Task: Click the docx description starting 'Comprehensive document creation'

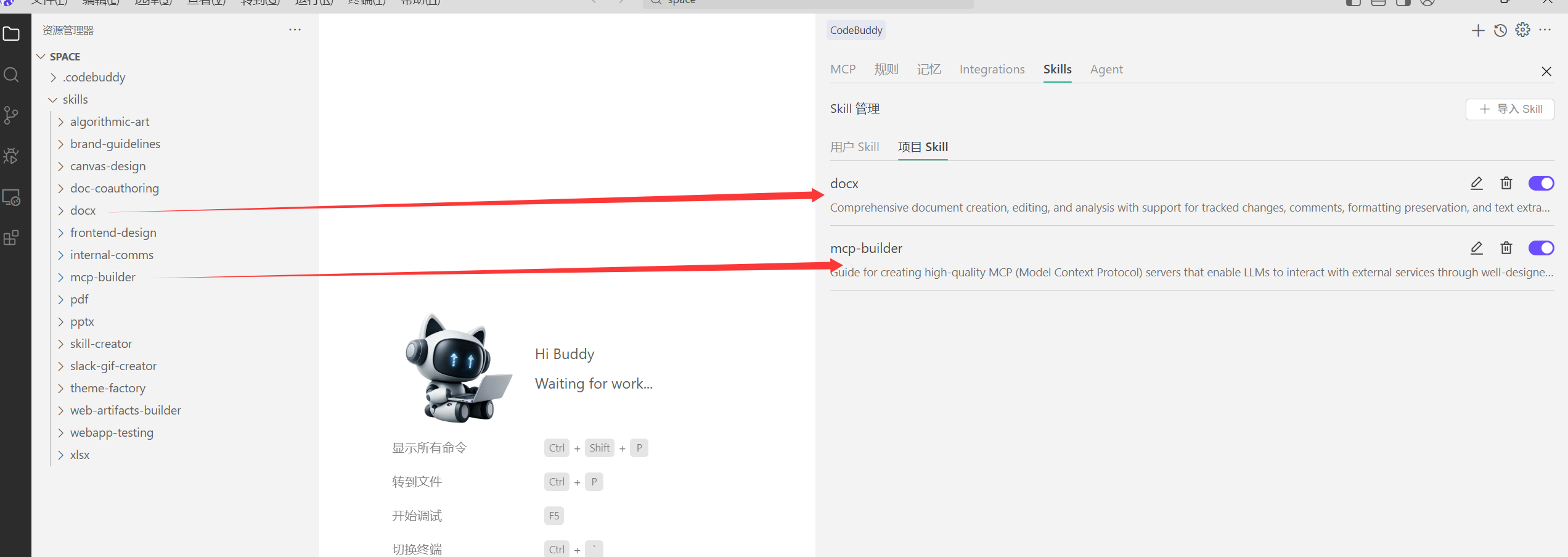Action: [x=1190, y=207]
